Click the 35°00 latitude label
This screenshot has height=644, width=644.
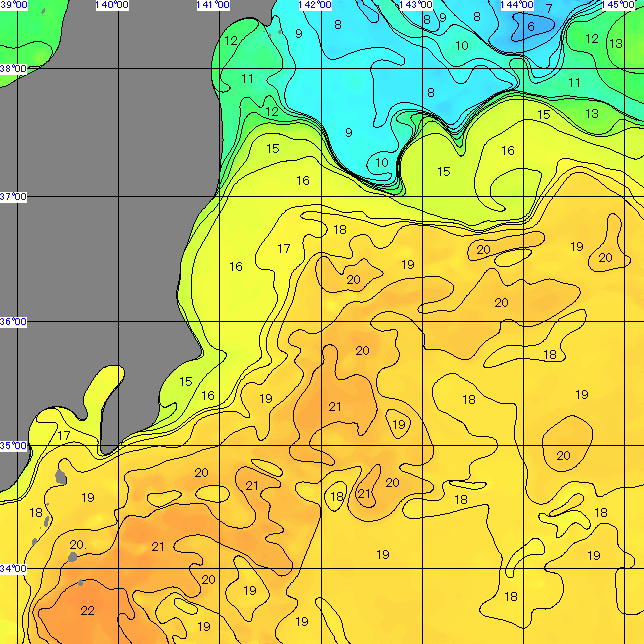tap(13, 446)
